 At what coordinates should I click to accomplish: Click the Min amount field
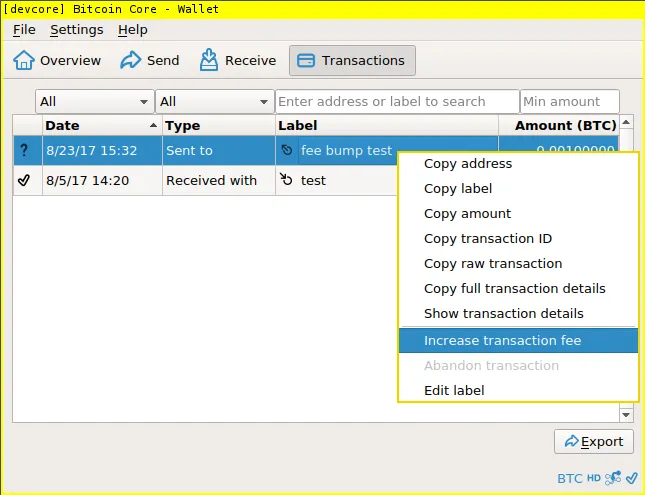click(570, 101)
